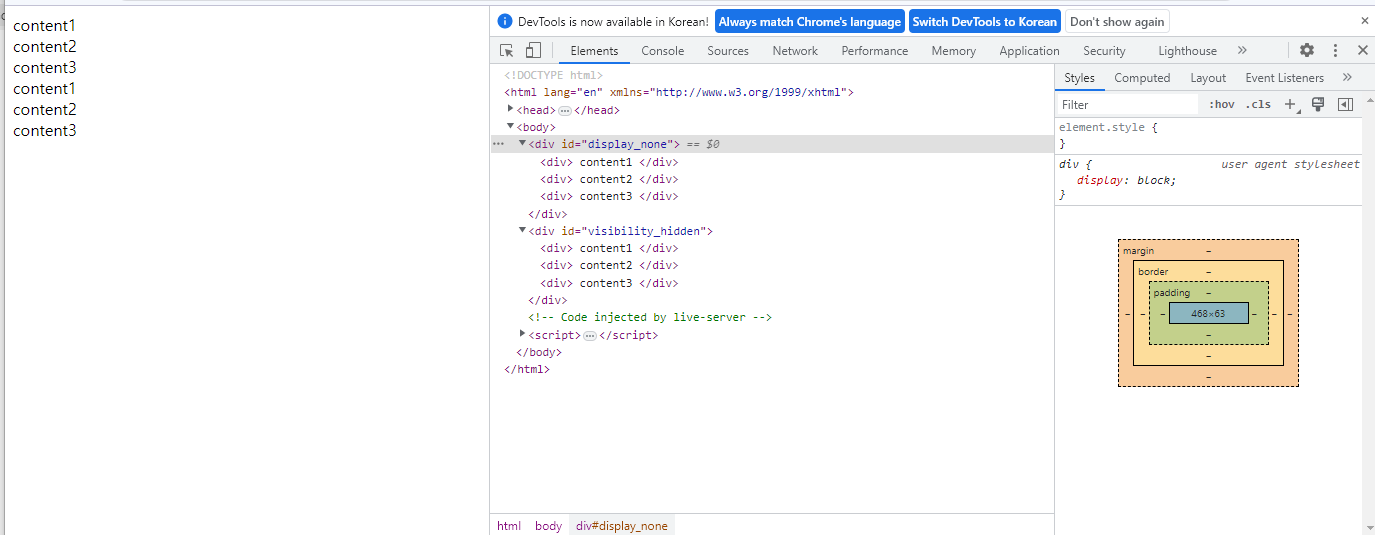Open actions dots beside display_none div

point(498,144)
